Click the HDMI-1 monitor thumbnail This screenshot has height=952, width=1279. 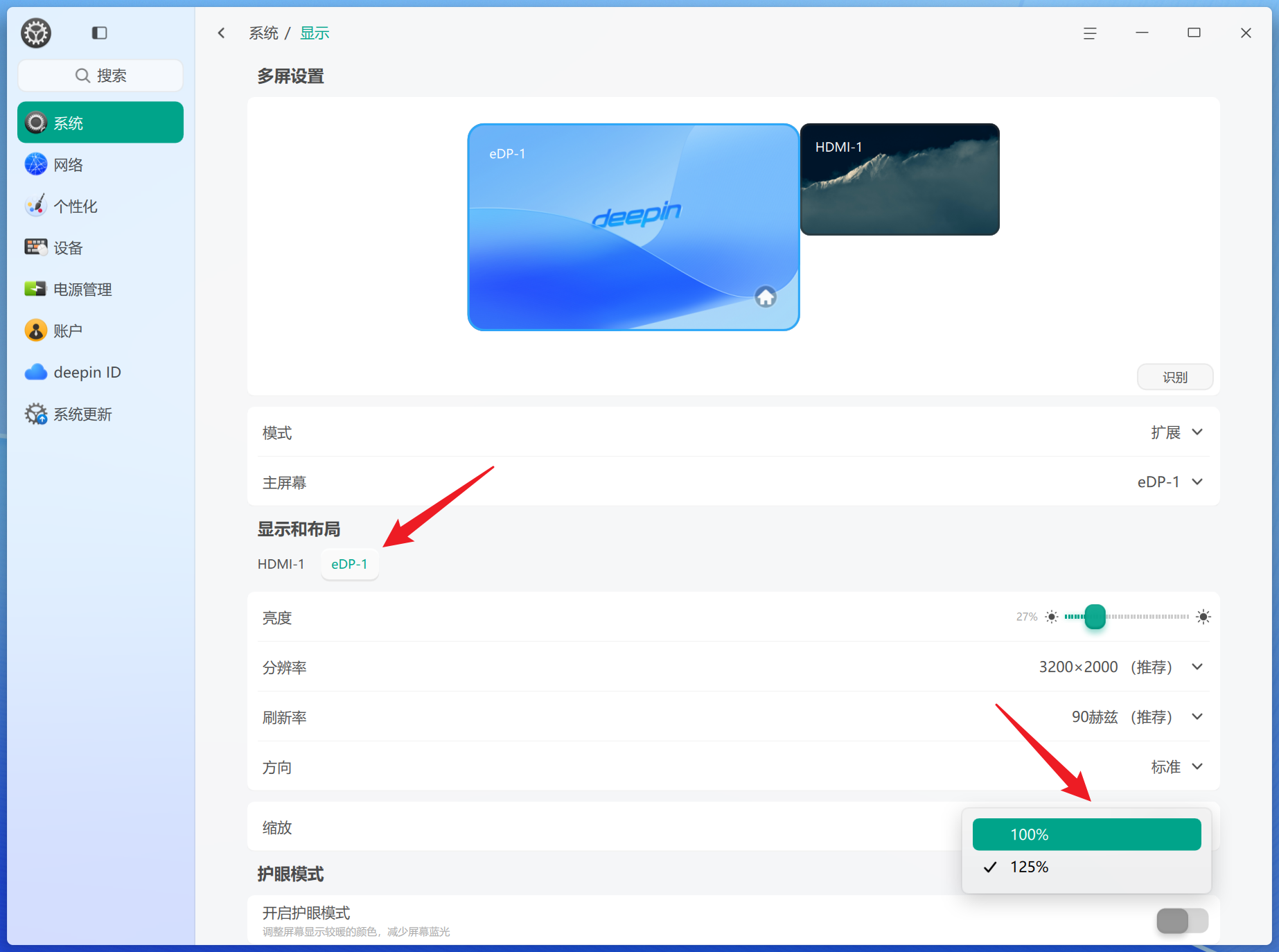(899, 179)
